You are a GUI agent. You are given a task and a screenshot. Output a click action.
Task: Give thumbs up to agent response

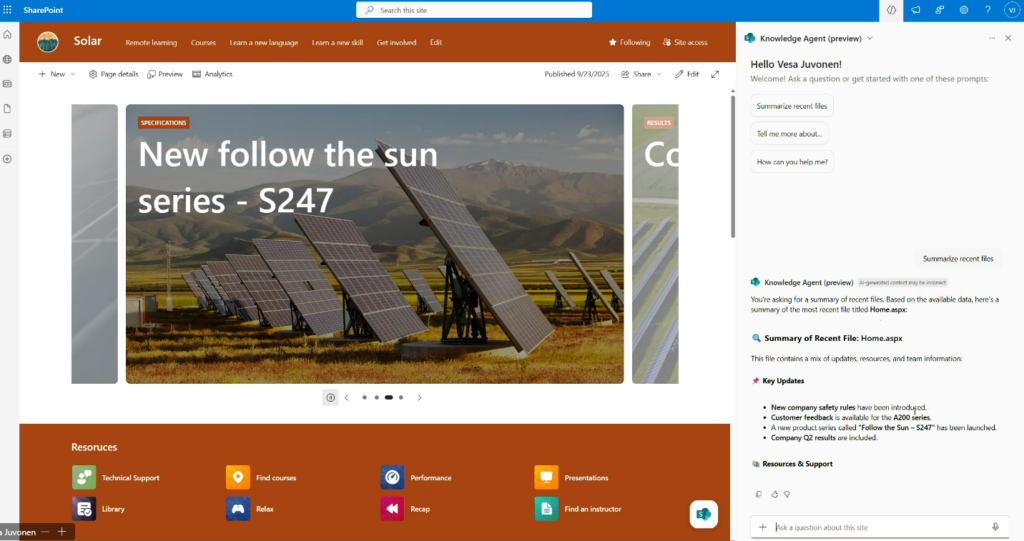click(775, 495)
